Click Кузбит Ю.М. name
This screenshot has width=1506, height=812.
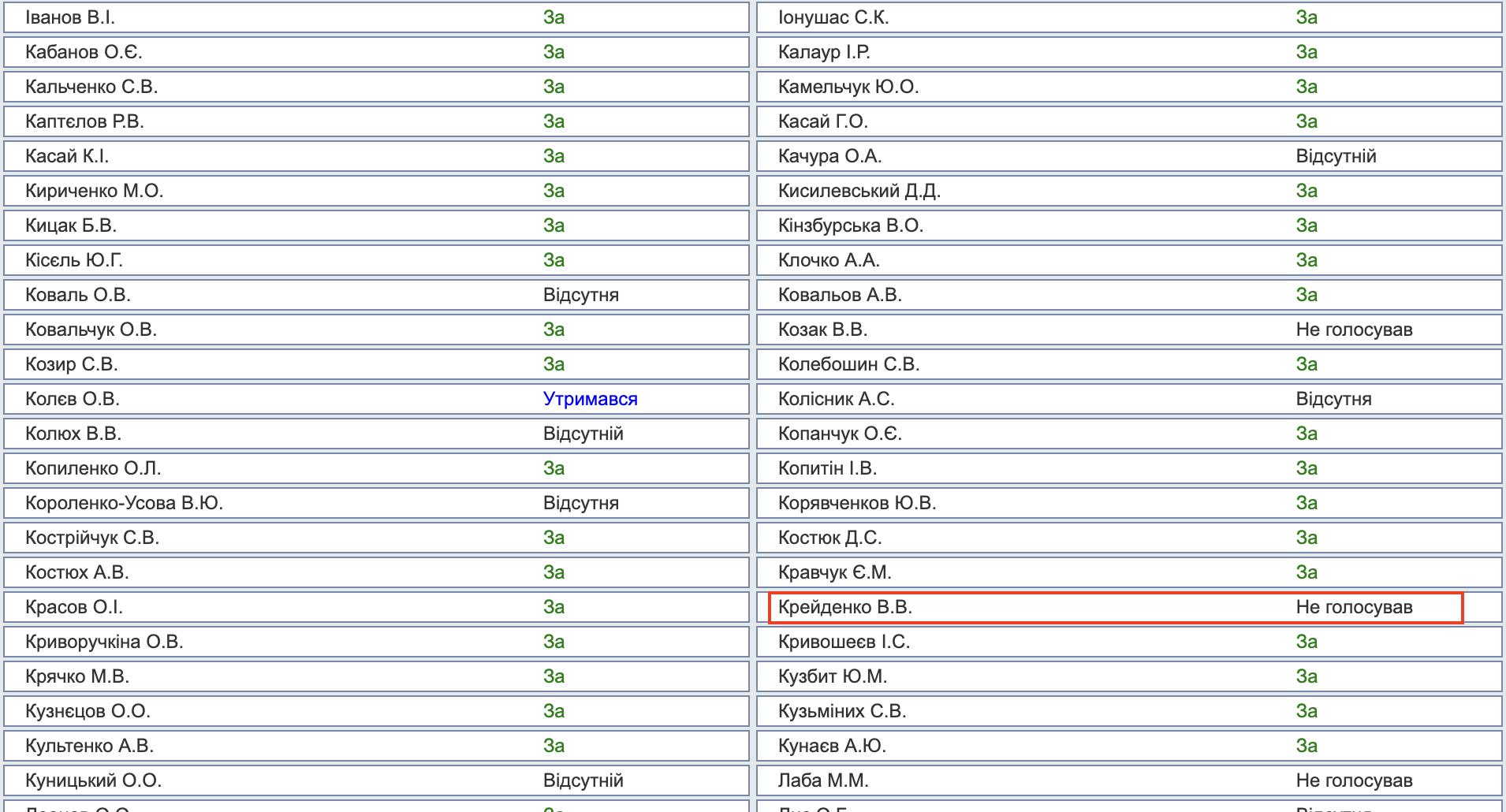point(833,676)
